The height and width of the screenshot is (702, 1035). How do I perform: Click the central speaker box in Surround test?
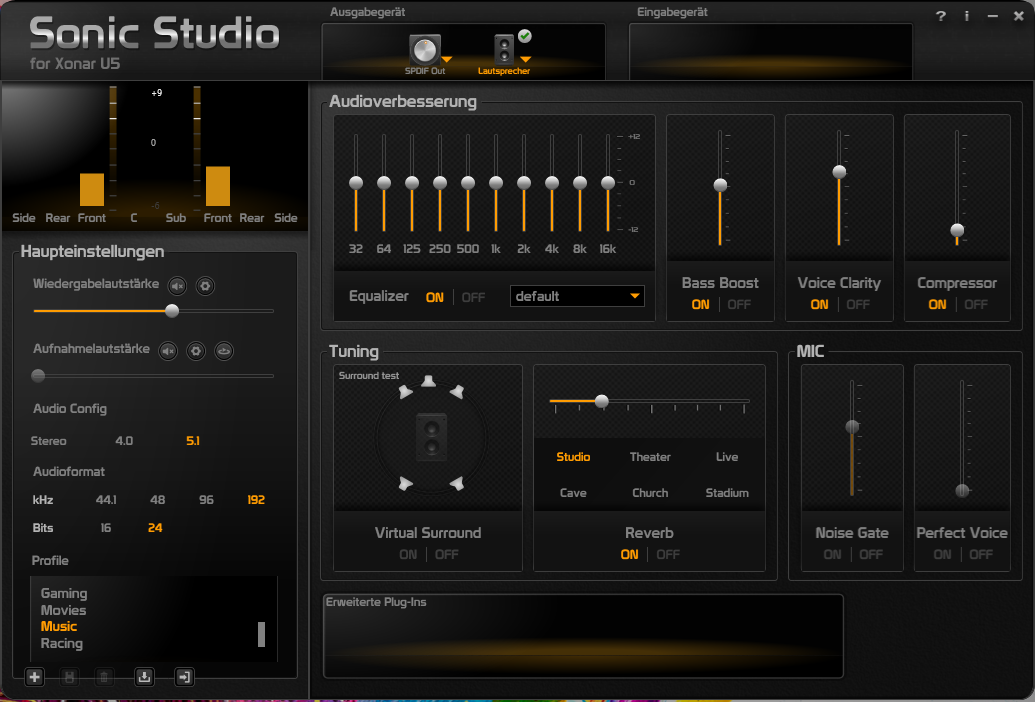(432, 437)
